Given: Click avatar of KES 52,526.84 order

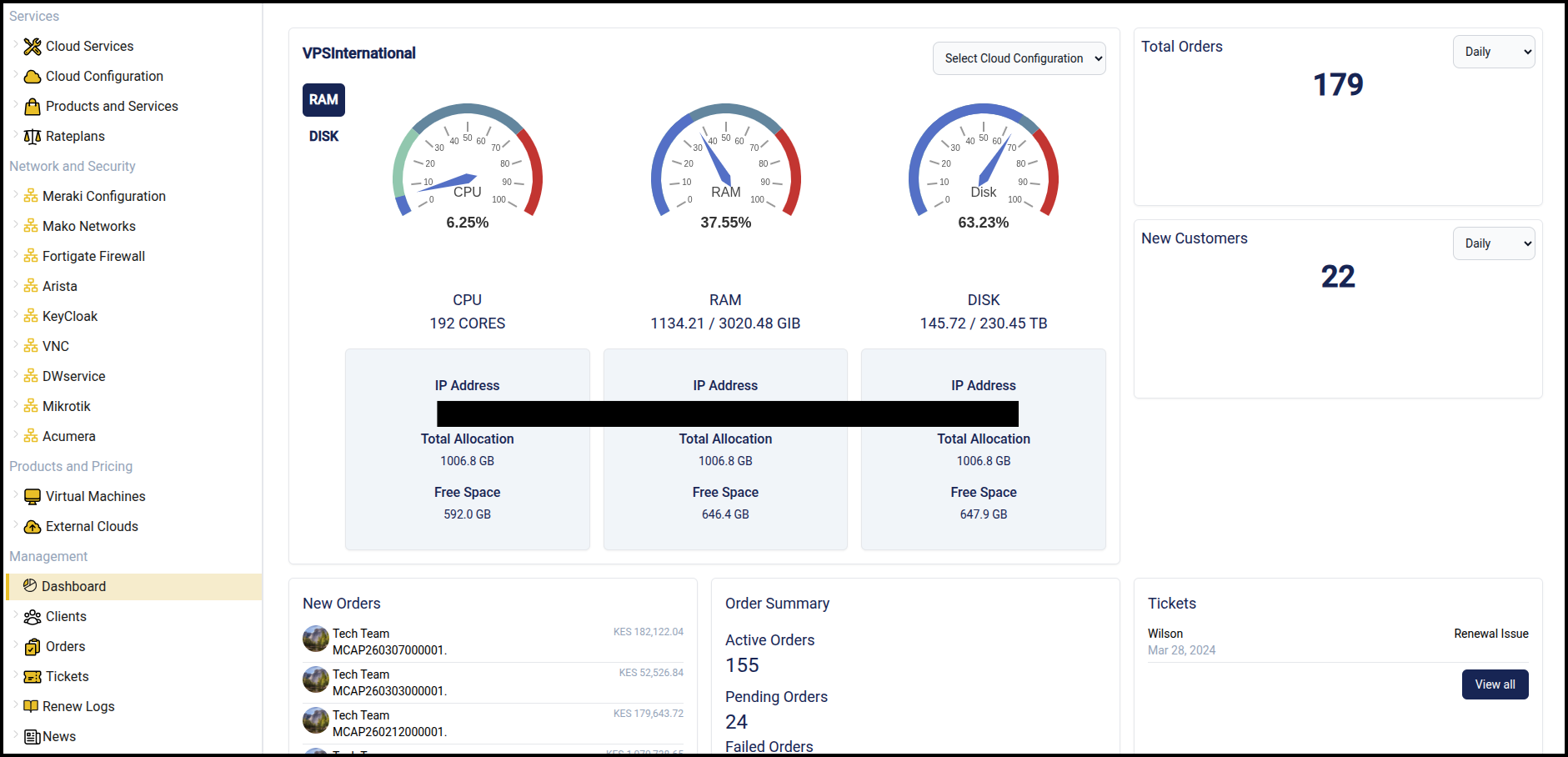Looking at the screenshot, I should (315, 680).
